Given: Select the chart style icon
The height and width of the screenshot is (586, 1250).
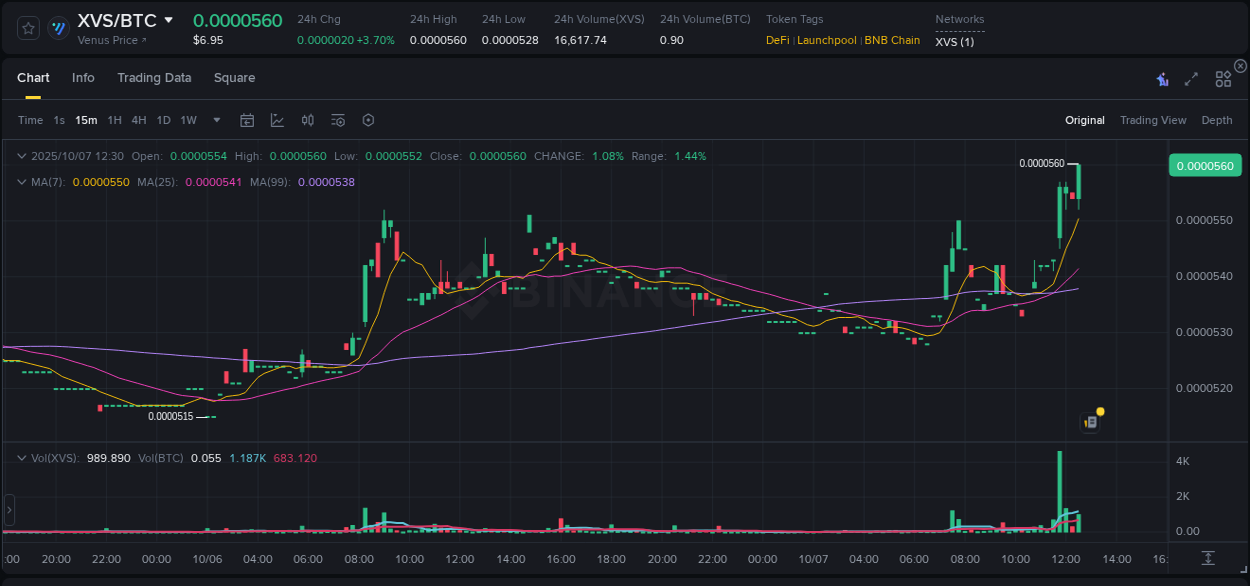Looking at the screenshot, I should point(277,120).
